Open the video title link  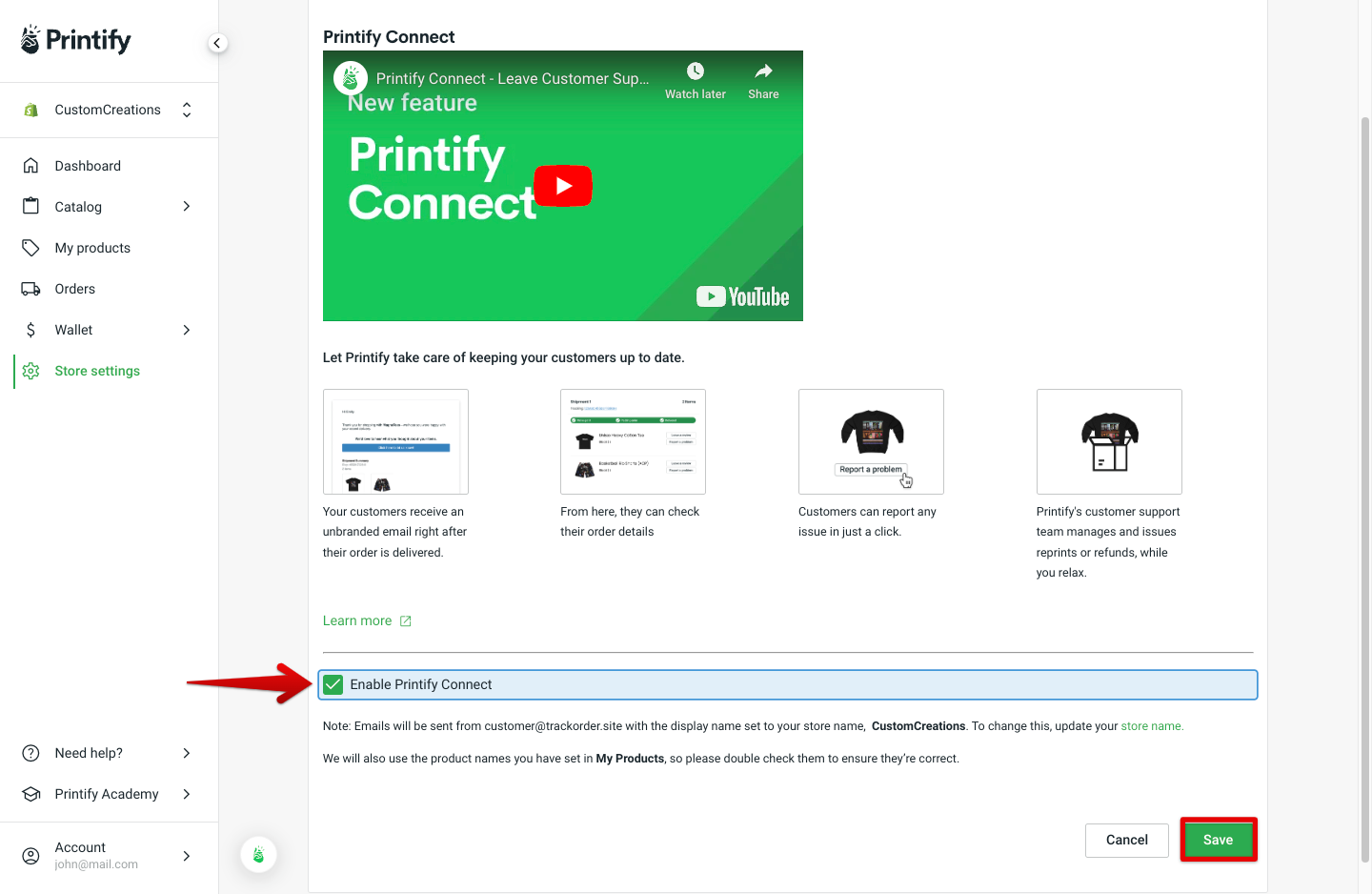tap(513, 78)
